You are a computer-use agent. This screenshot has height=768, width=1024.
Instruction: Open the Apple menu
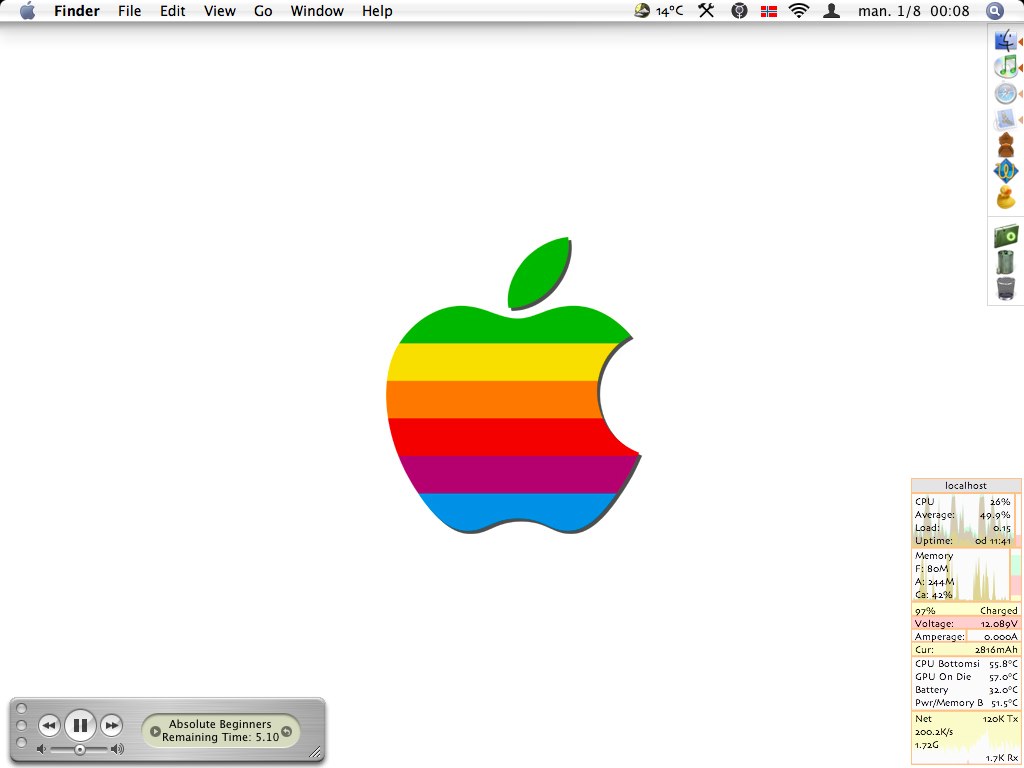[27, 11]
